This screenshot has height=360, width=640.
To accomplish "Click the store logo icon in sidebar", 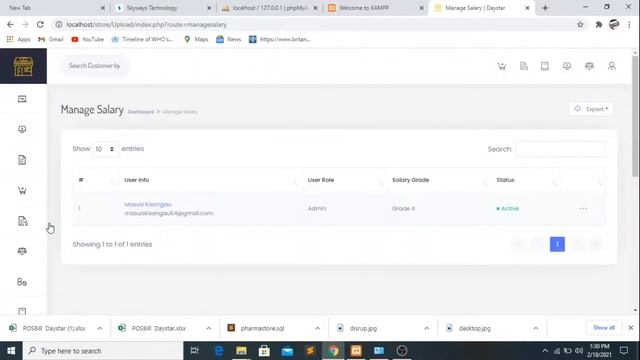I will pyautogui.click(x=23, y=66).
